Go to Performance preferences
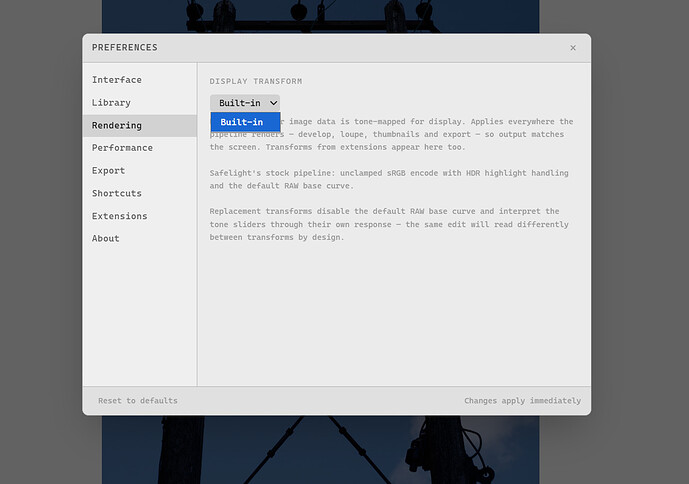 [140, 148]
